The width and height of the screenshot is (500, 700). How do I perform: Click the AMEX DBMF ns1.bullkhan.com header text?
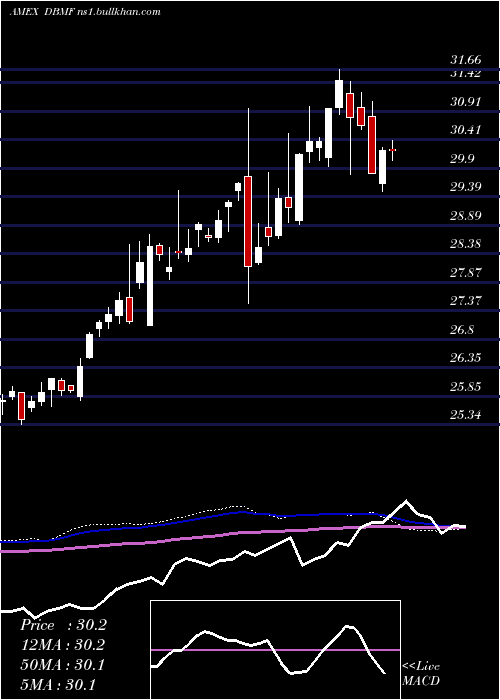pos(85,12)
